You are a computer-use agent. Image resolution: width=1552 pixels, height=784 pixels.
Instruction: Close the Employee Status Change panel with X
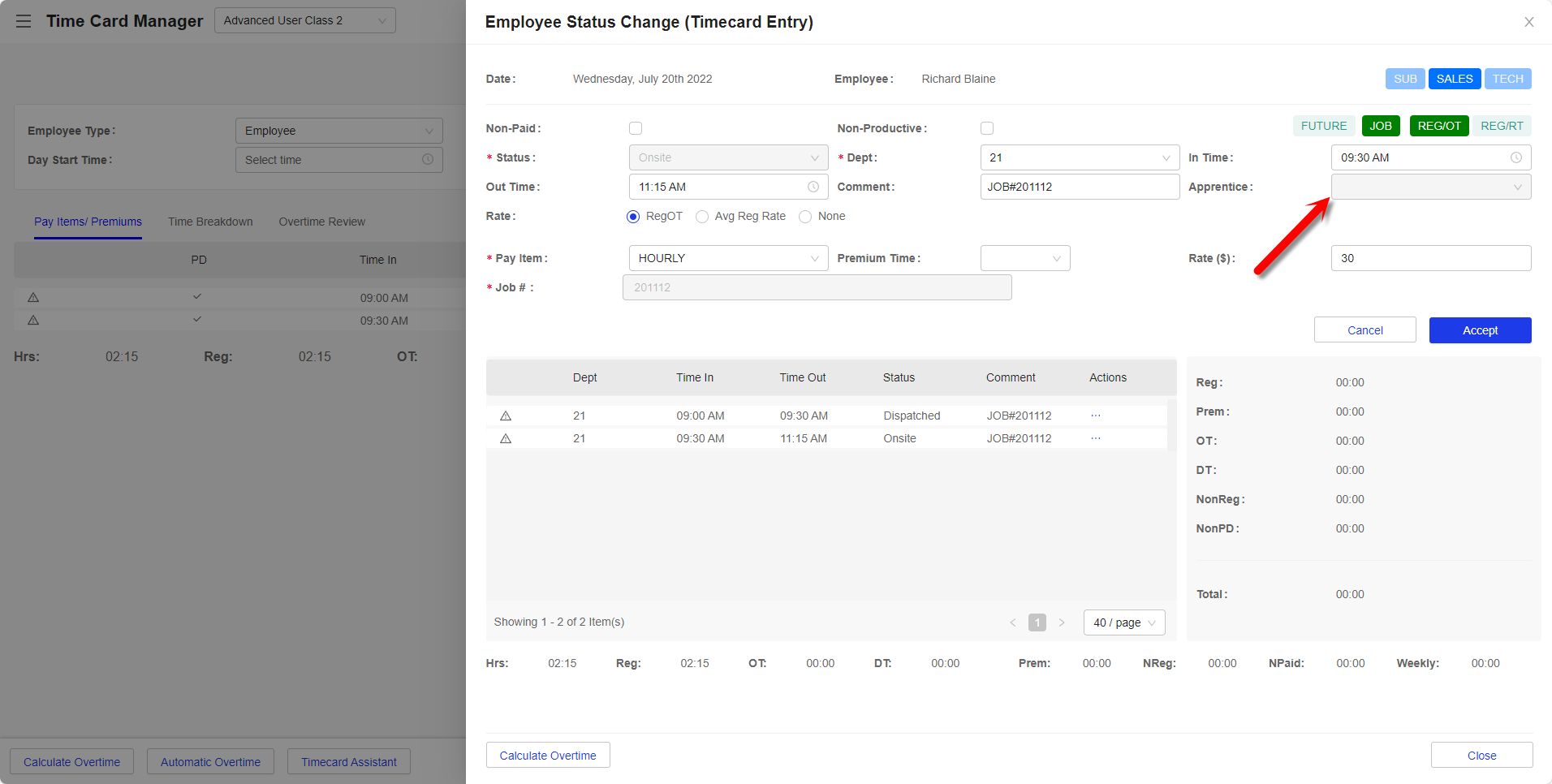1528,22
